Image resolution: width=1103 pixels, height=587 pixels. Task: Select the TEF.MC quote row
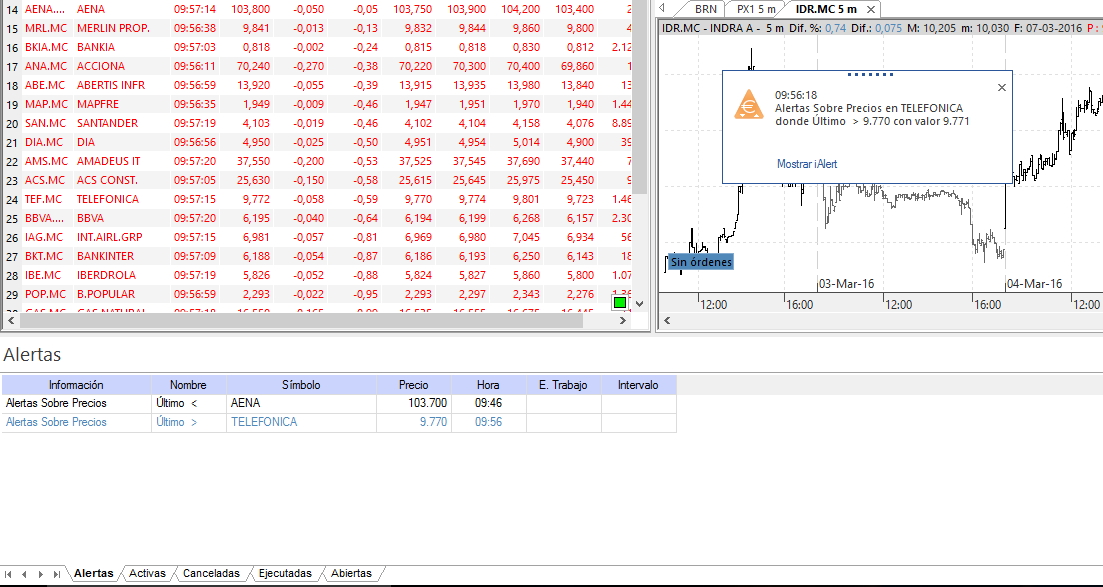click(317, 199)
